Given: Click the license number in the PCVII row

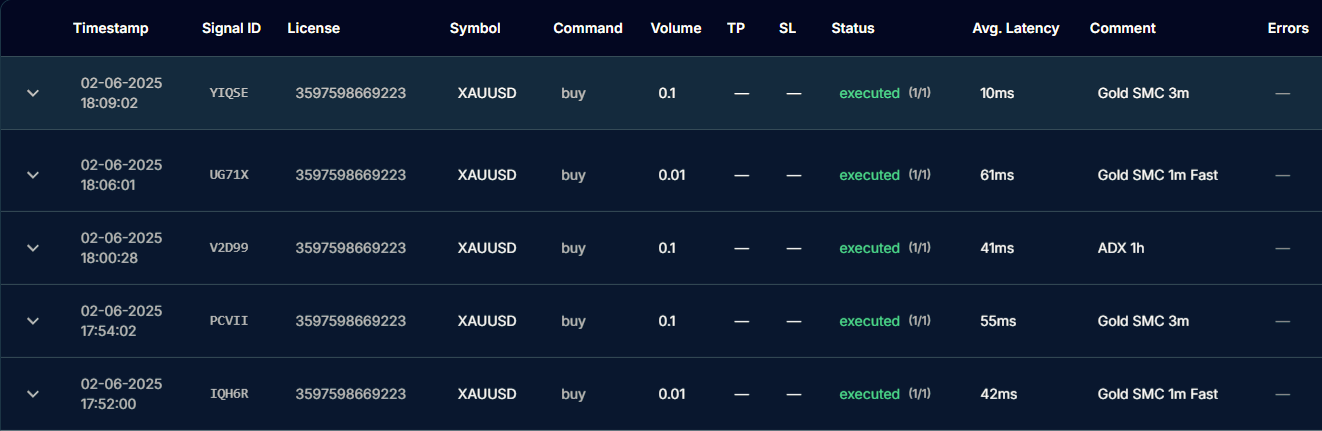Looking at the screenshot, I should pyautogui.click(x=350, y=321).
